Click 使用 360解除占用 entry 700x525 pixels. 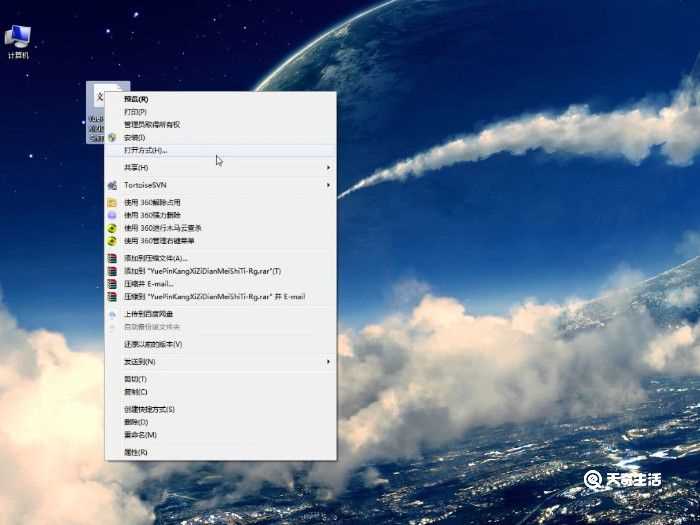click(221, 202)
